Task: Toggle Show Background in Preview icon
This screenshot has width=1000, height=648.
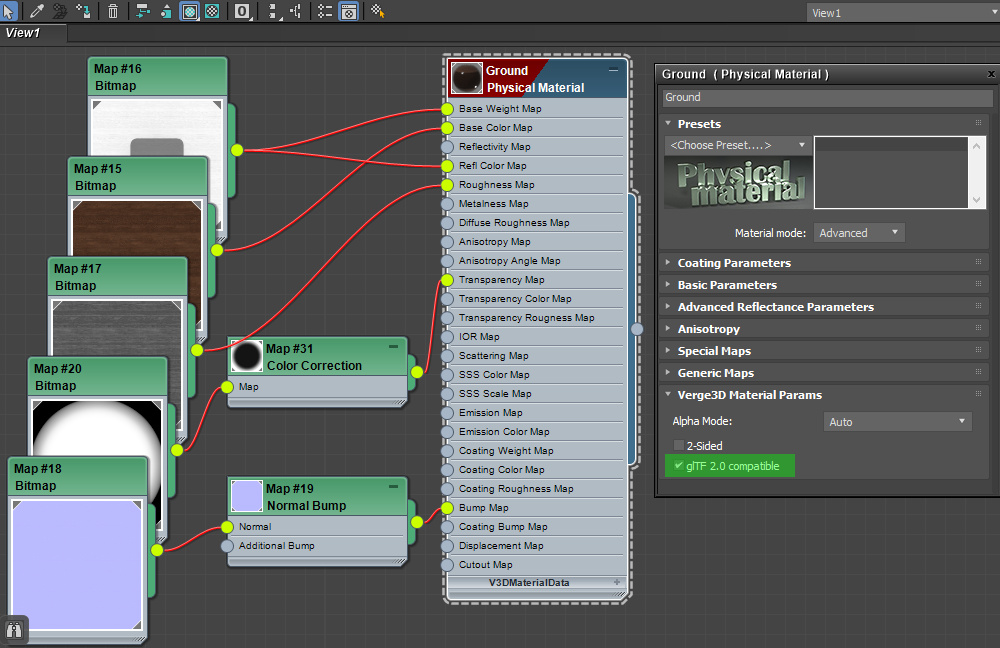Action: click(212, 11)
